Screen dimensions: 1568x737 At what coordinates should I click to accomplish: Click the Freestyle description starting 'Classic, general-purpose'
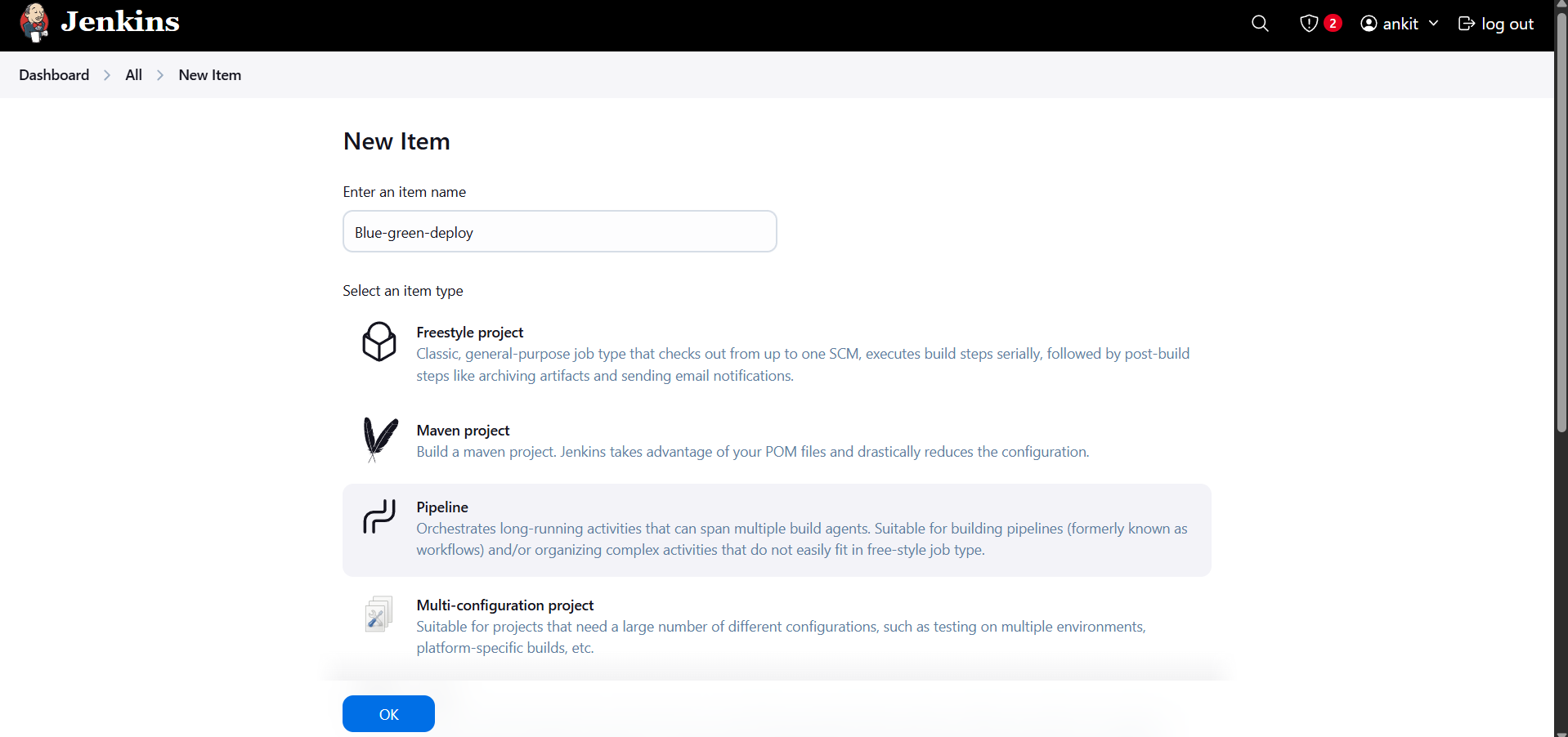[803, 364]
